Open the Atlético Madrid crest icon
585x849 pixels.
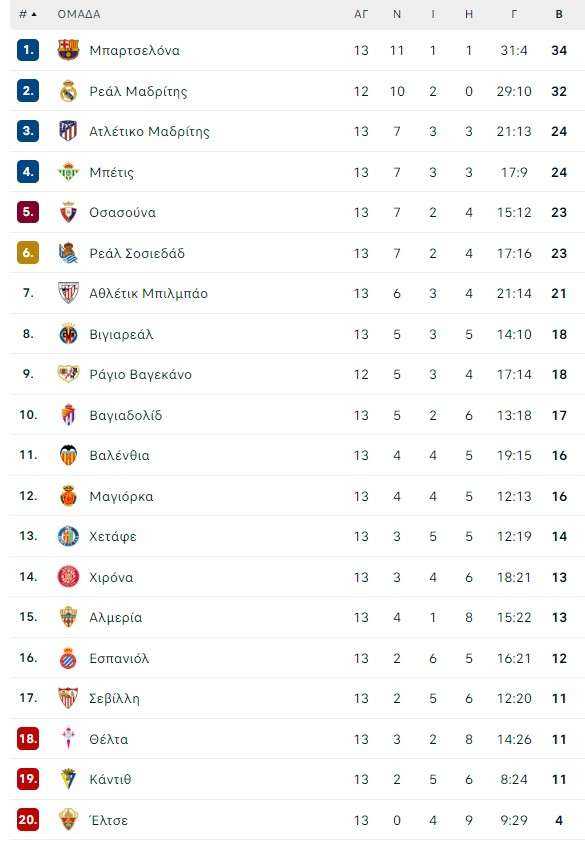click(x=68, y=131)
